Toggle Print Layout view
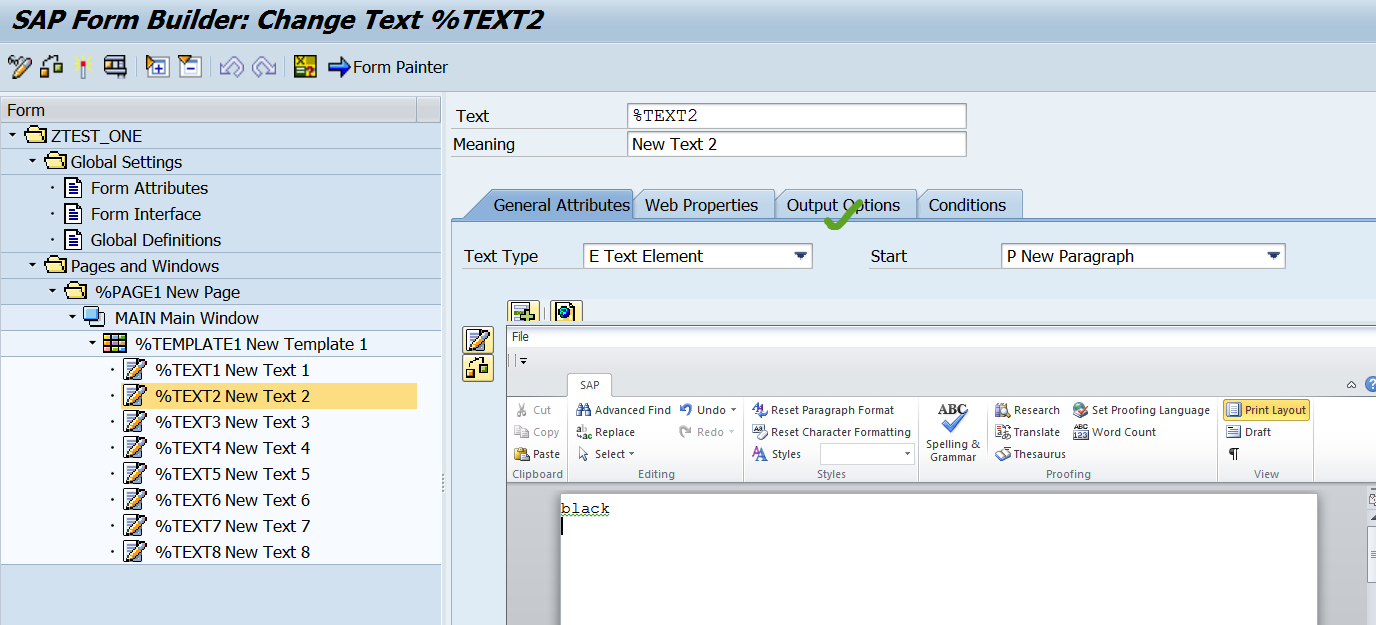 pos(1266,410)
